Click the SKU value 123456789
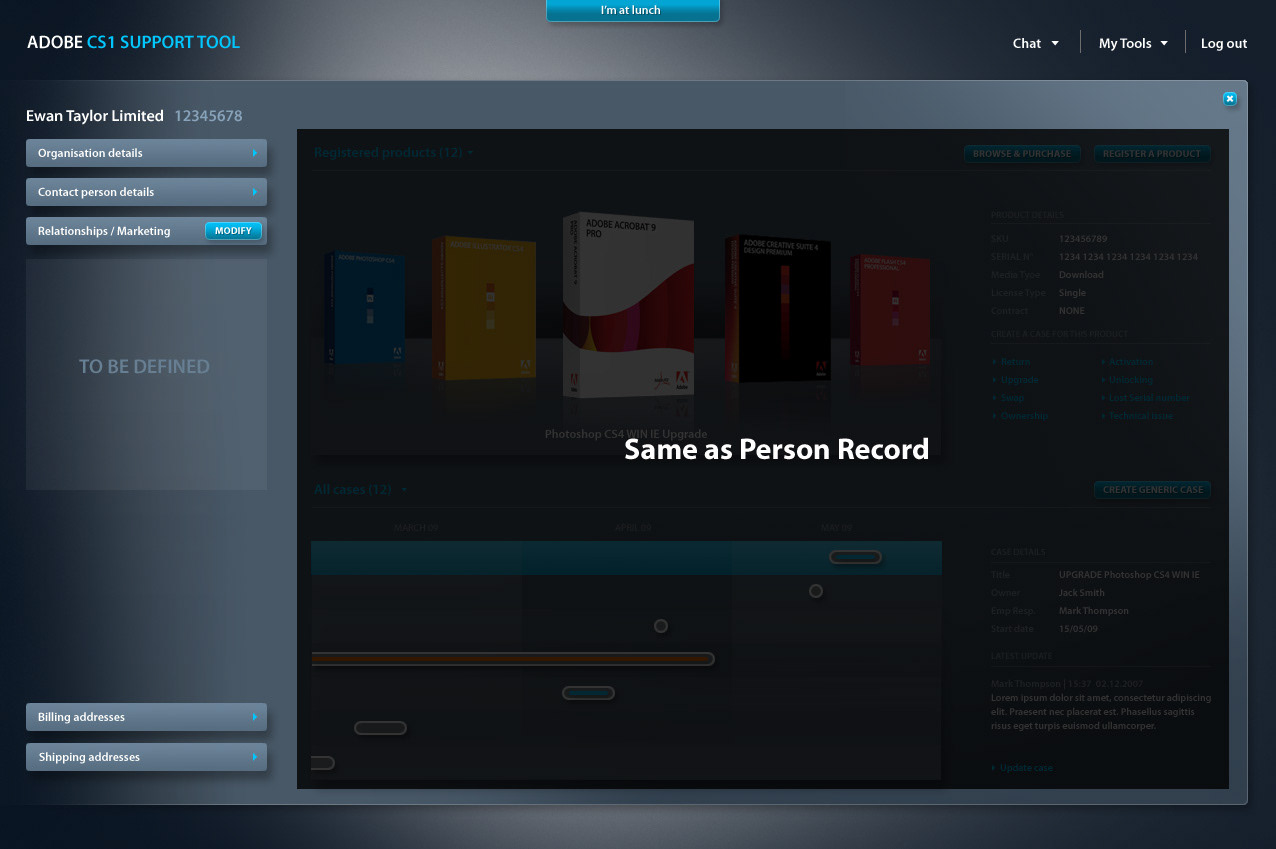The image size is (1276, 849). point(1083,239)
